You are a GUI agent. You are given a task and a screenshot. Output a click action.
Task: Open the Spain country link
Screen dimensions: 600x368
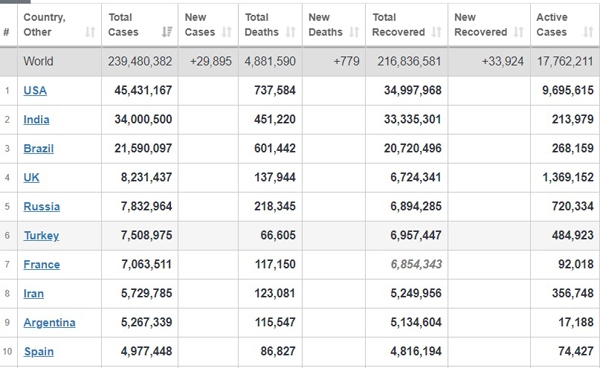(39, 352)
